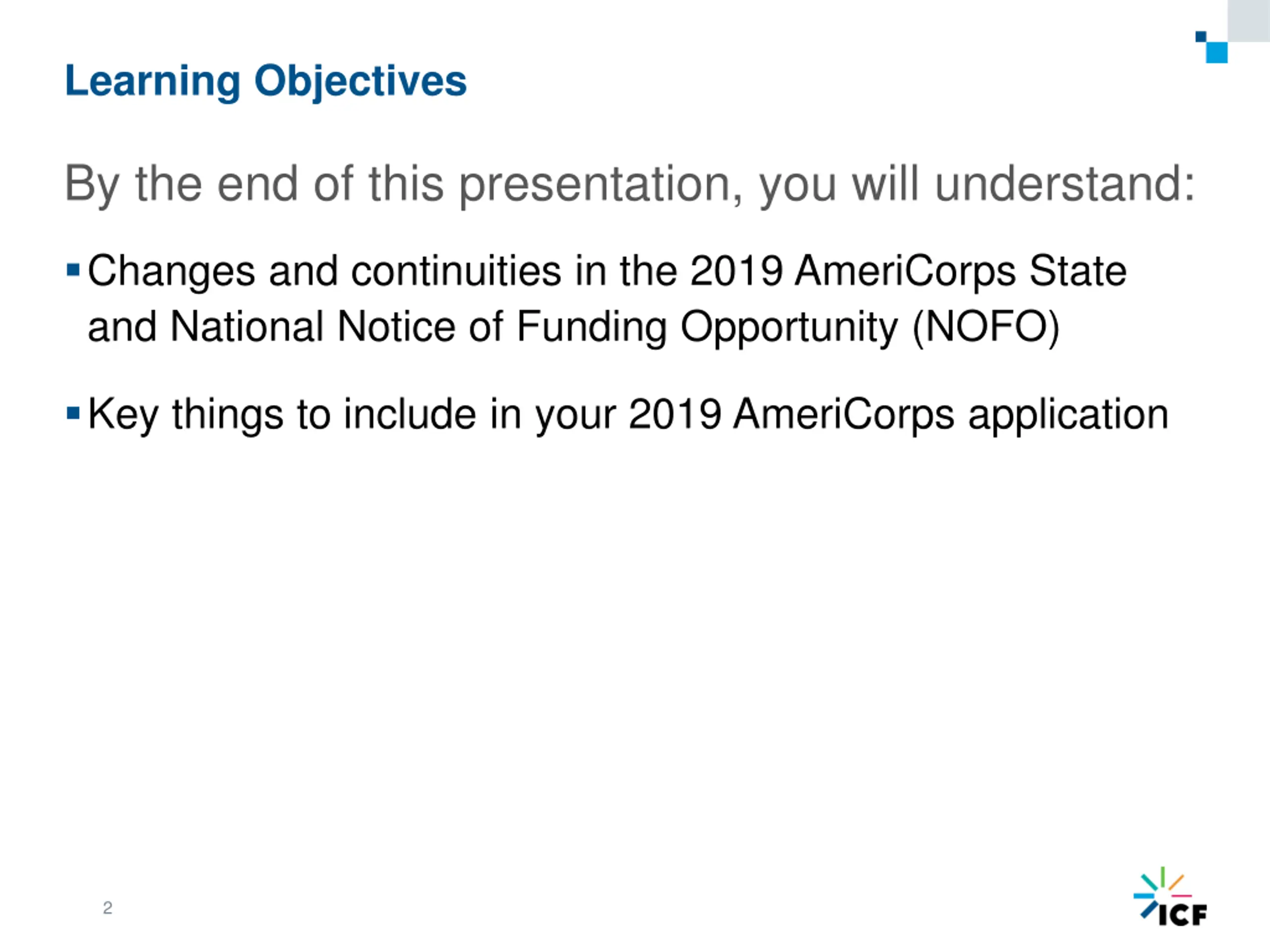The height and width of the screenshot is (952, 1270).
Task: Click the word Objectives in the heading
Action: pos(361,81)
